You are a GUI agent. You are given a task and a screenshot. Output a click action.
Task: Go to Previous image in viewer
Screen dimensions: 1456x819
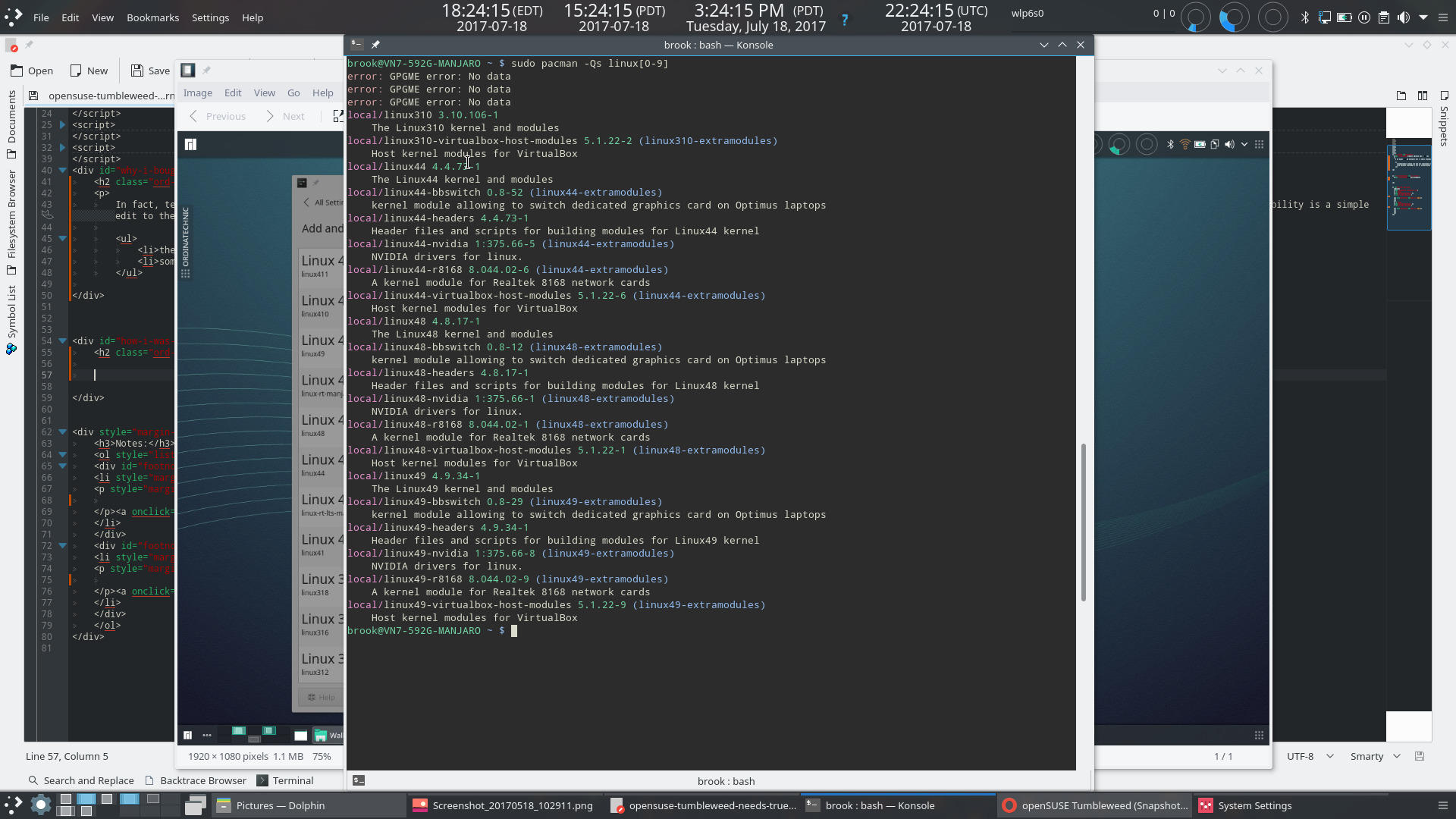218,116
